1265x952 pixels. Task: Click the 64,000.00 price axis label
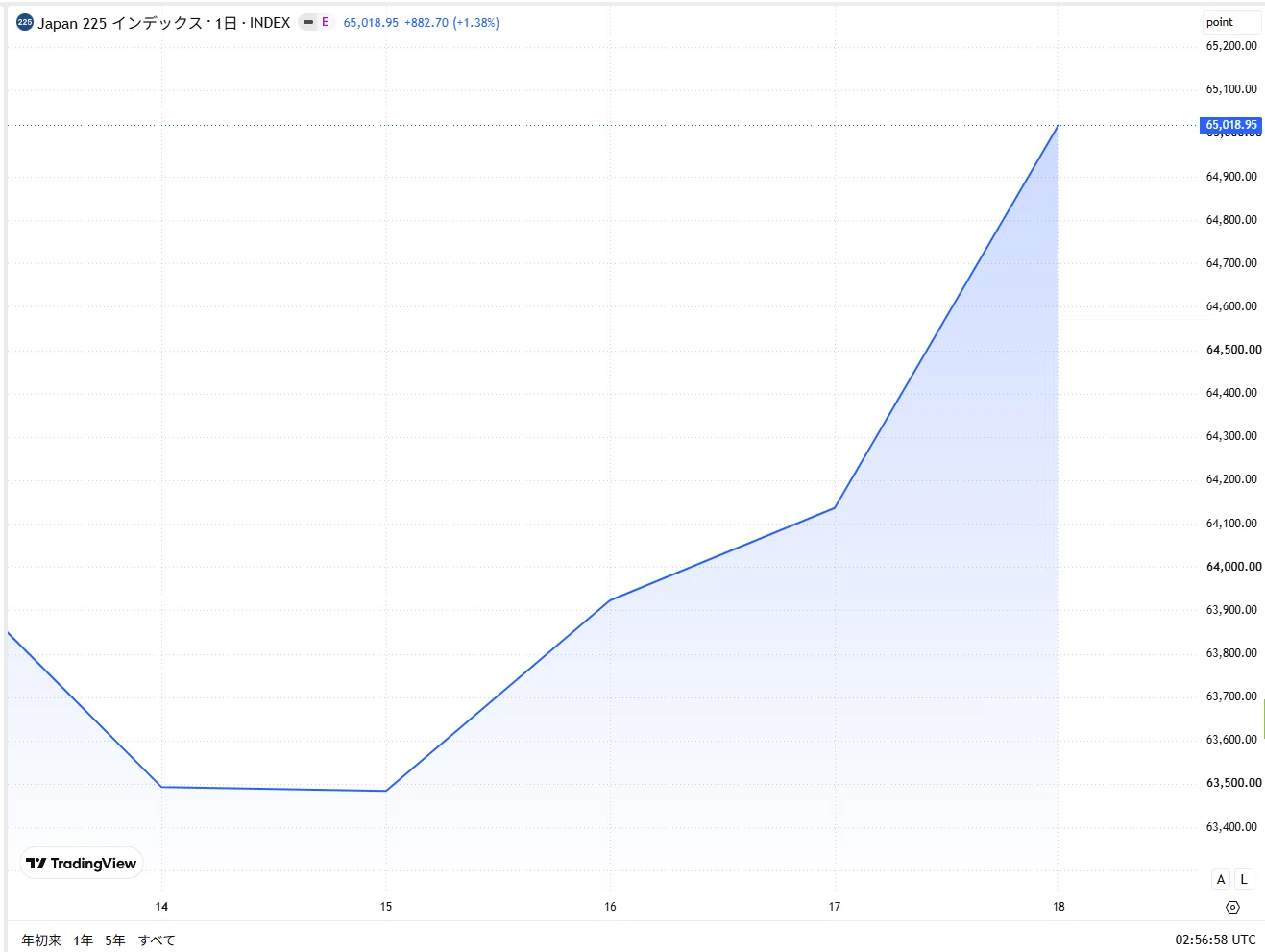point(1234,567)
